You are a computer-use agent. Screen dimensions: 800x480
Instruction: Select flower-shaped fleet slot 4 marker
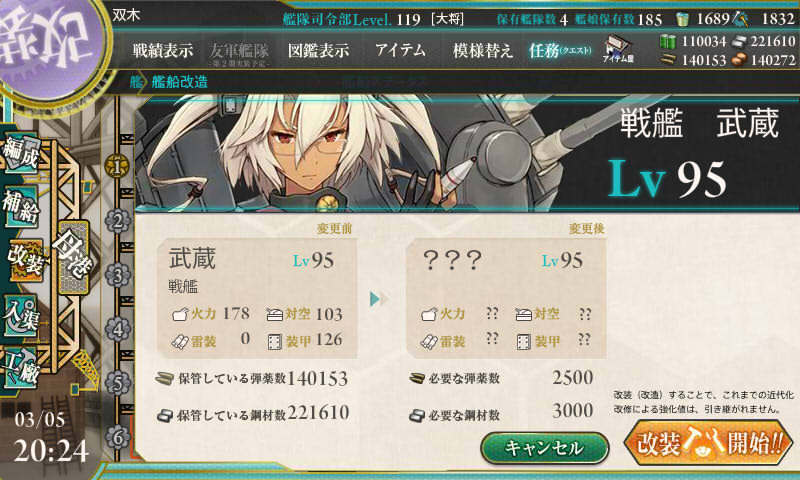118,330
